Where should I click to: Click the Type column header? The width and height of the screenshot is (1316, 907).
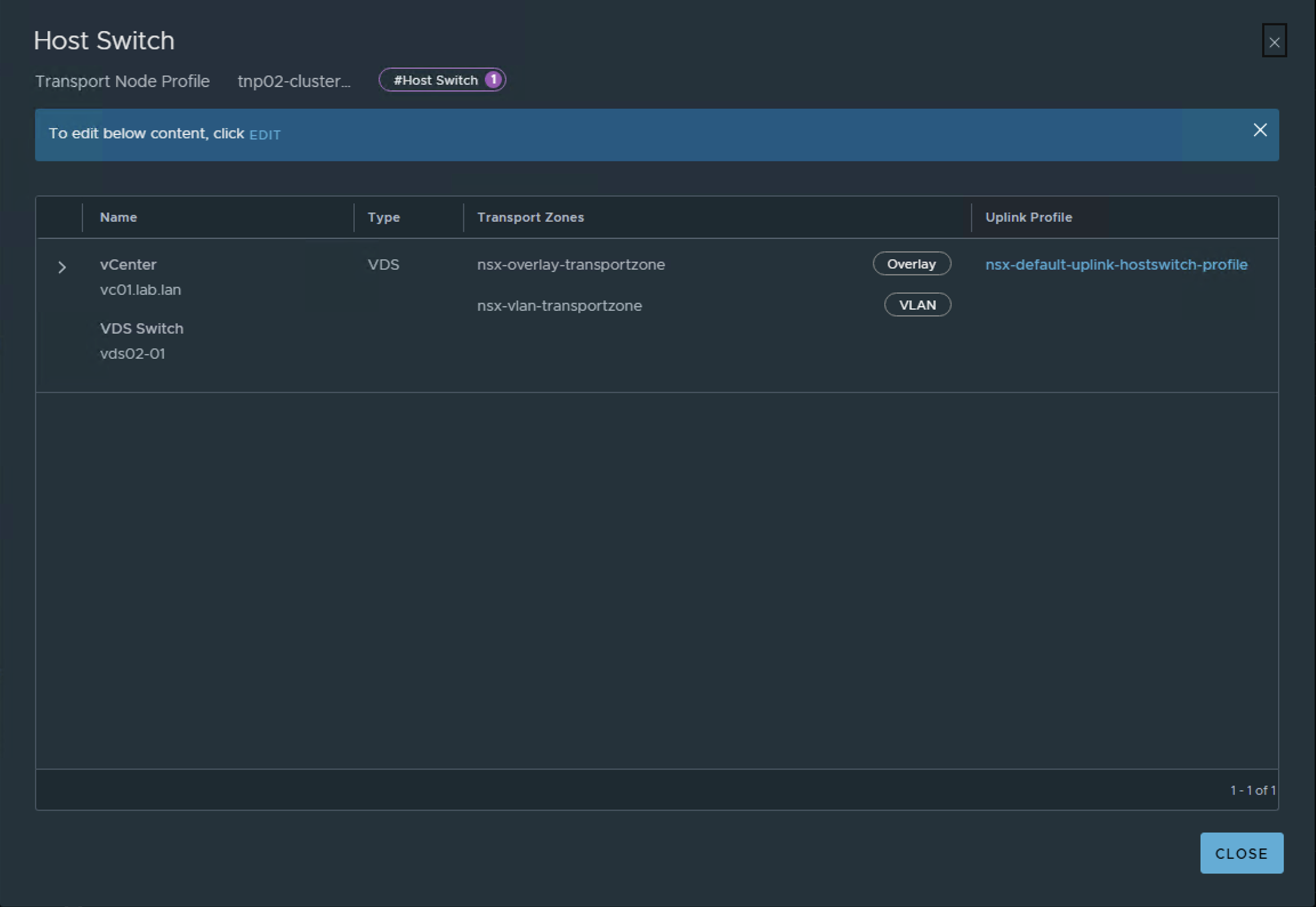[x=383, y=218]
